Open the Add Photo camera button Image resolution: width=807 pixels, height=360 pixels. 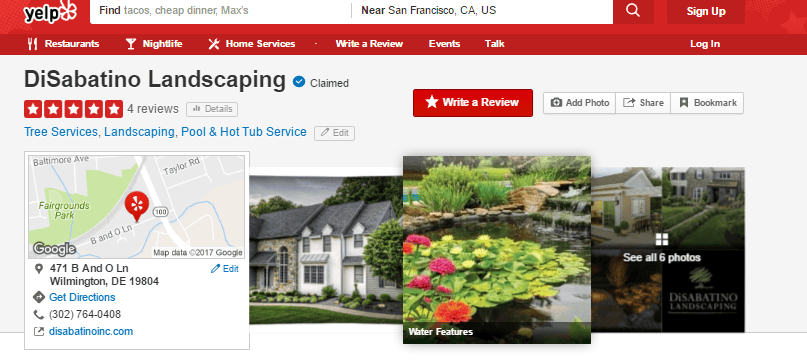[x=580, y=102]
